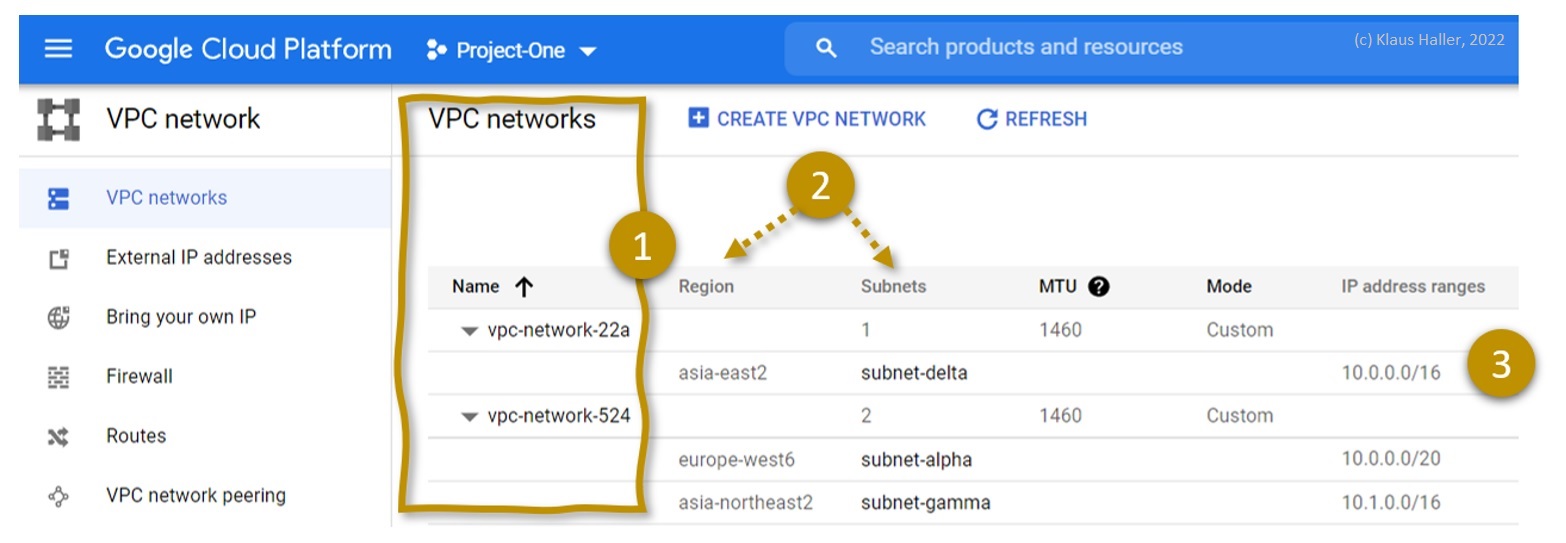This screenshot has width=1566, height=543.
Task: Click the VPC networks sidebar icon
Action: (59, 198)
